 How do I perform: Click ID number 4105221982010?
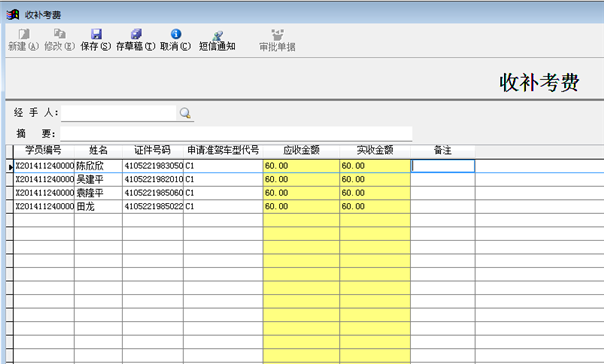tap(153, 179)
